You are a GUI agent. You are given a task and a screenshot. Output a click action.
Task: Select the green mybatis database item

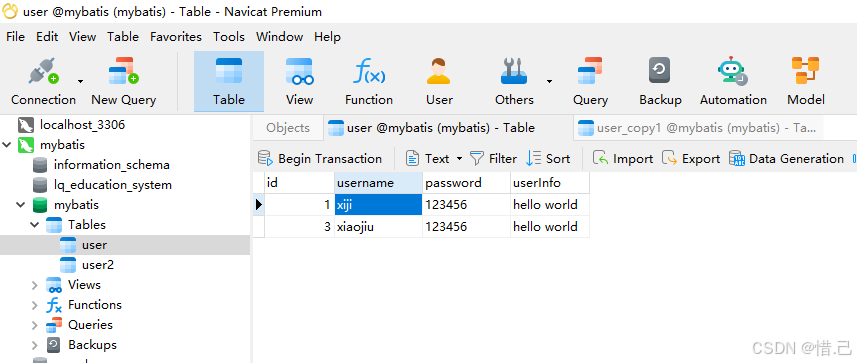pyautogui.click(x=76, y=205)
